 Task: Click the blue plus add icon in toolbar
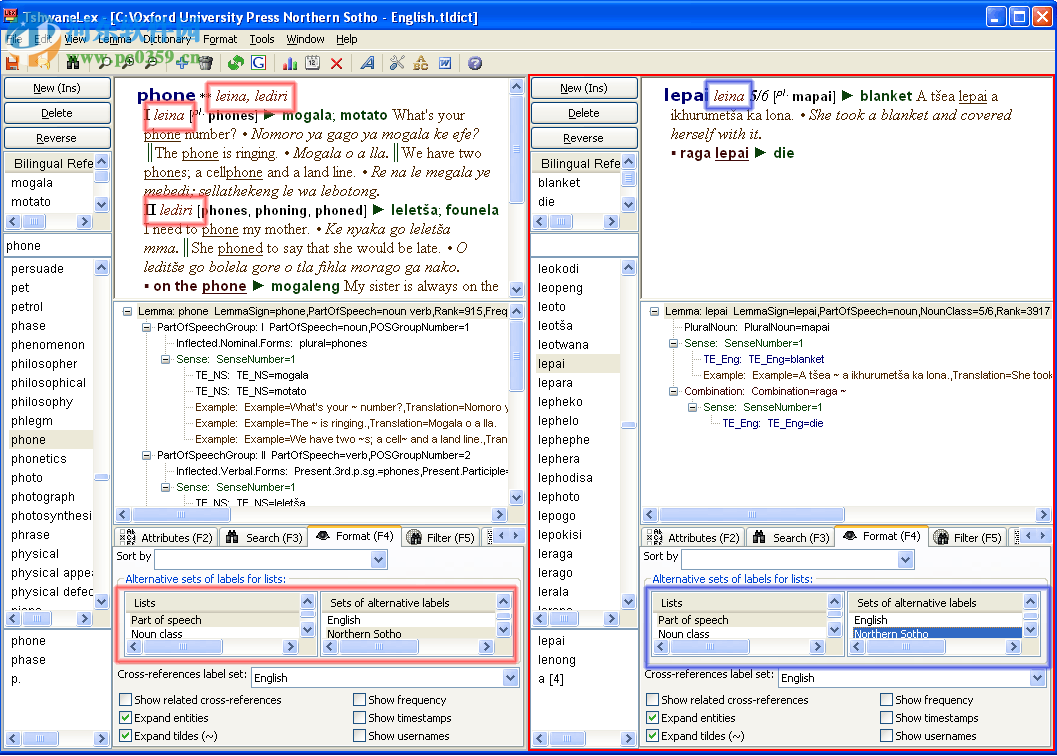pos(184,63)
